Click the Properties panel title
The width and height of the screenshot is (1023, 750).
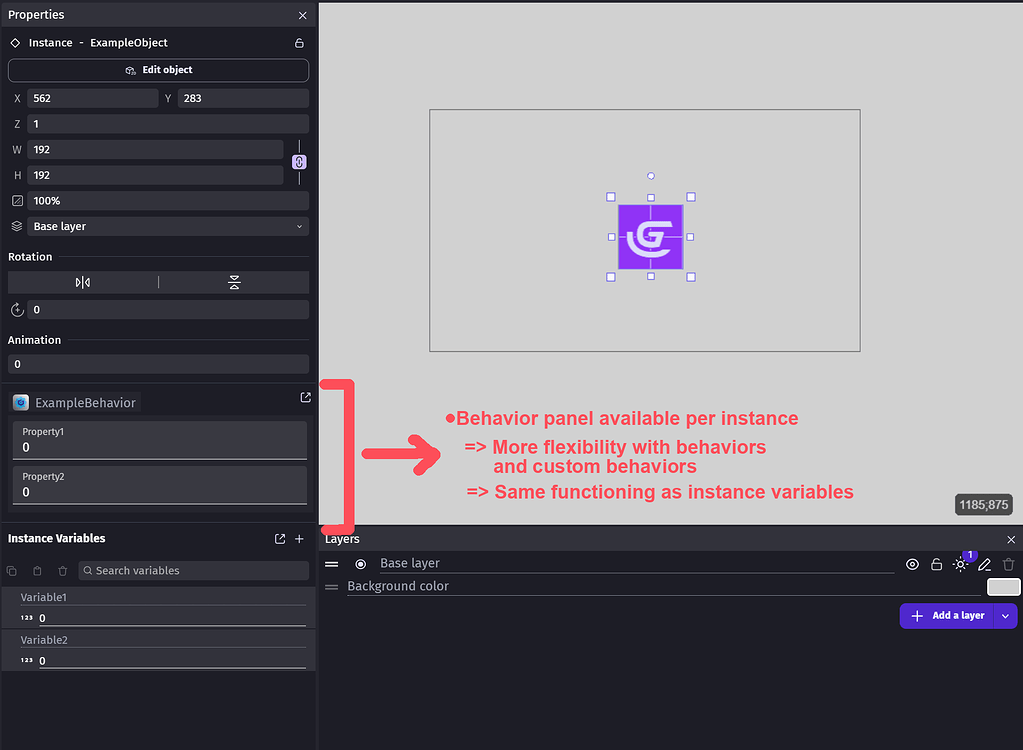[x=35, y=14]
